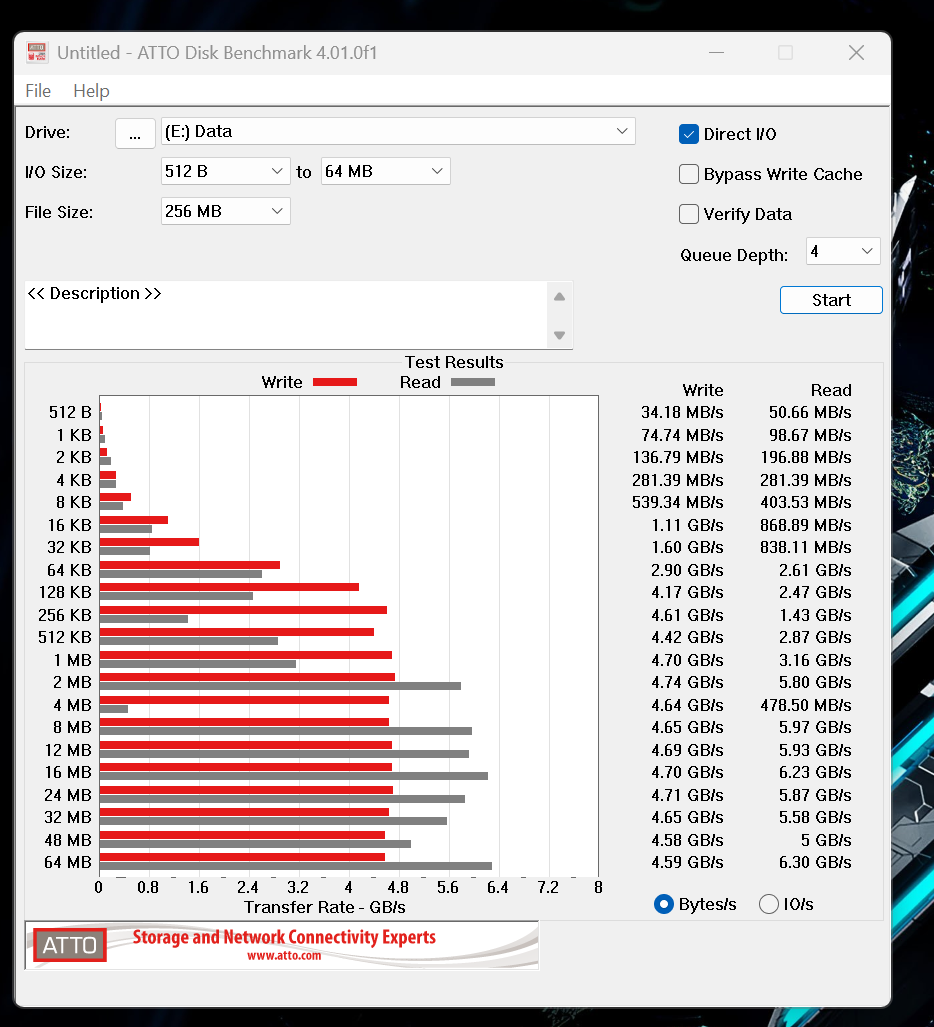The image size is (934, 1027).
Task: Click the 8 KB write value 539.34 MB/s
Action: pos(677,502)
